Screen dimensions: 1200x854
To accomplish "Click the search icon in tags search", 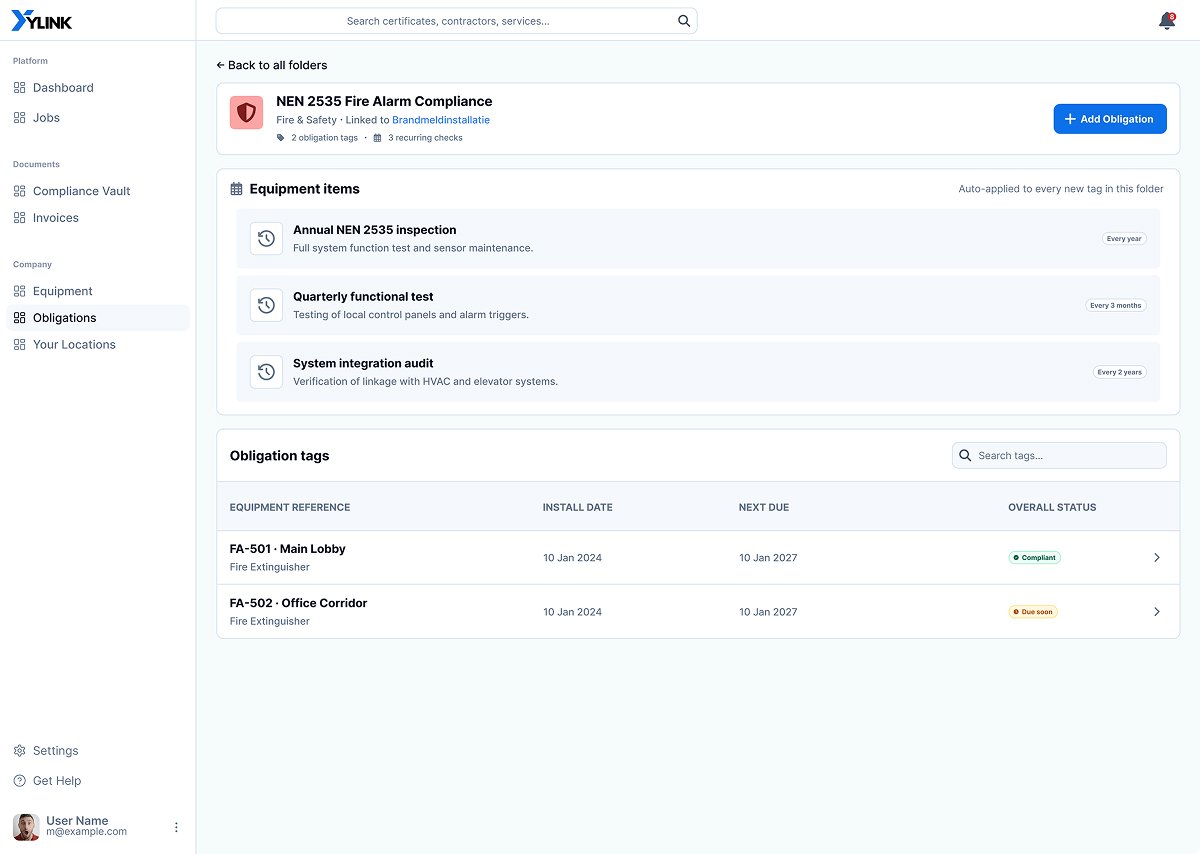I will pos(965,456).
